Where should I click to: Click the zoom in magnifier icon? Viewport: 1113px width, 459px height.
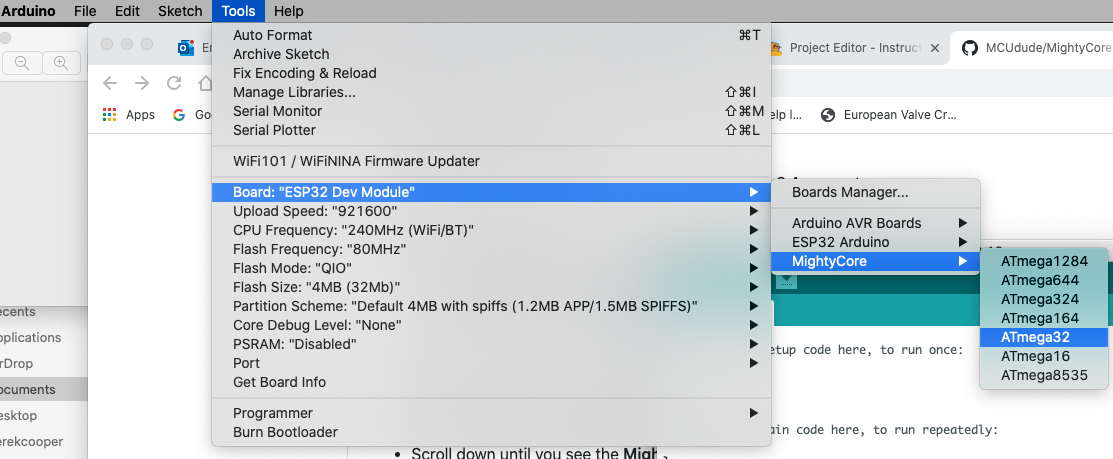point(61,63)
